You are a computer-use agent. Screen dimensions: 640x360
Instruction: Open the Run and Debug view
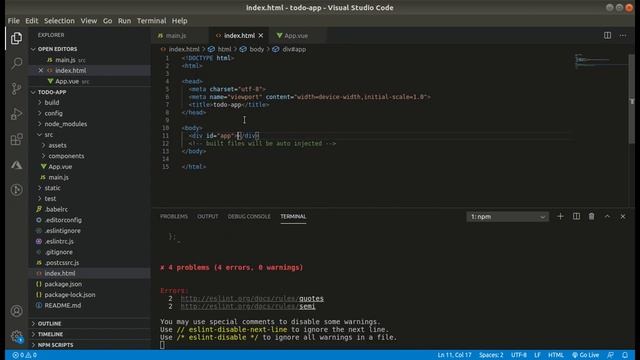(x=16, y=114)
